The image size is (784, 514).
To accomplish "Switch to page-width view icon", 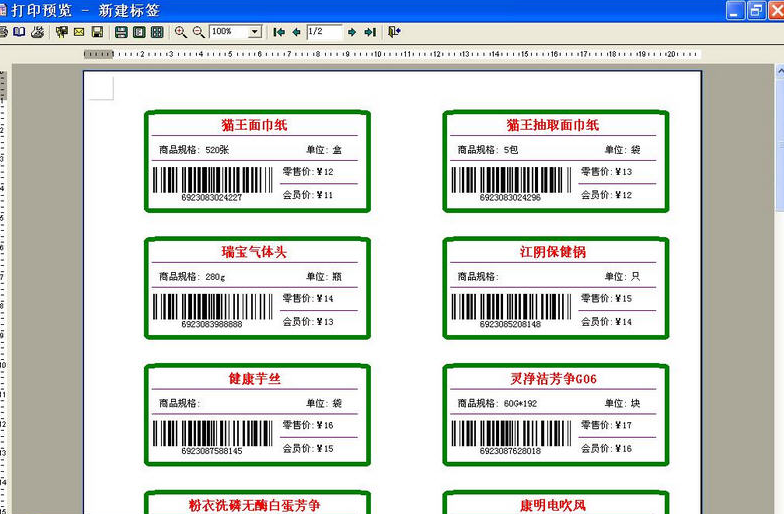I will (121, 32).
